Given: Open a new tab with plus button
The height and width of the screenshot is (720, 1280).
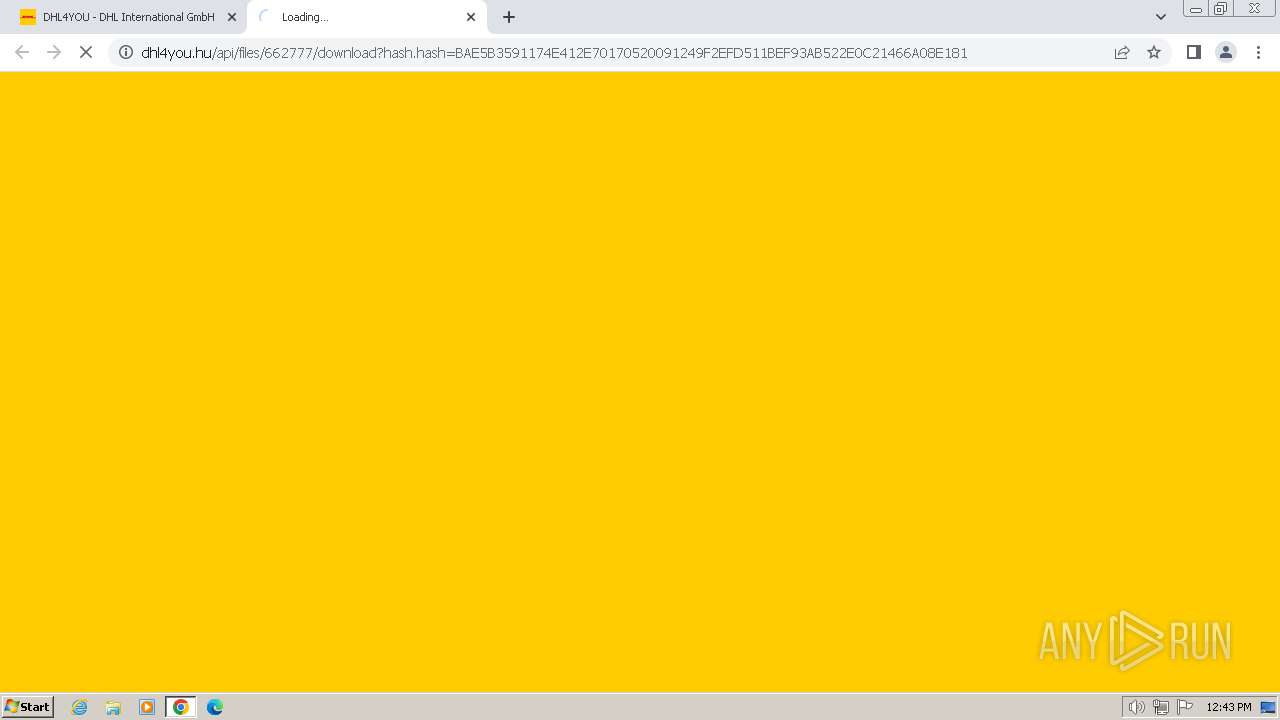Looking at the screenshot, I should pos(509,17).
